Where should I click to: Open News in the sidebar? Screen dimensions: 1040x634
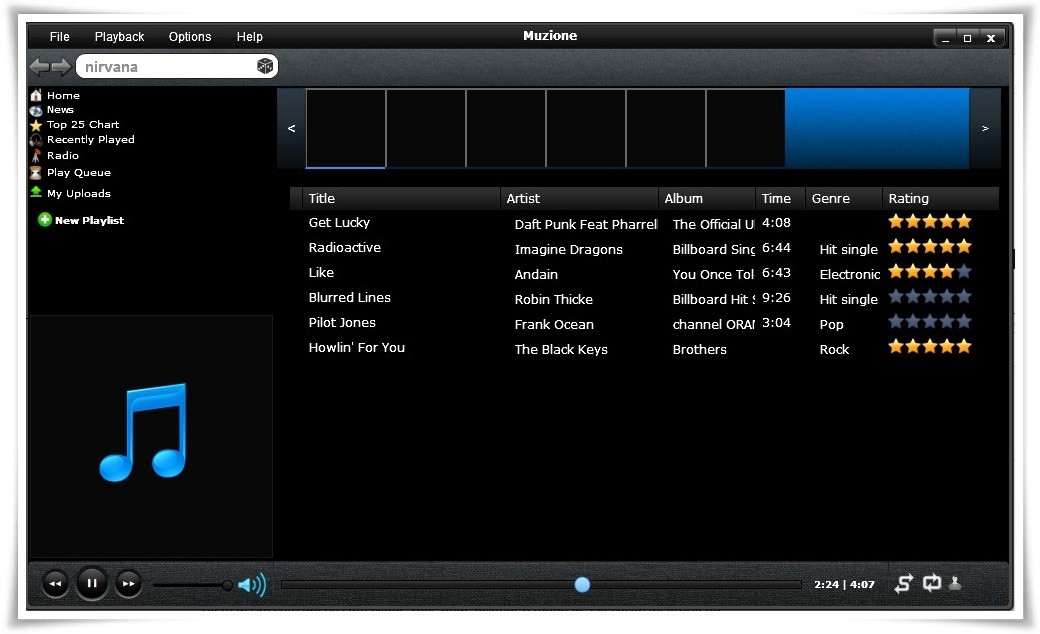tap(60, 109)
